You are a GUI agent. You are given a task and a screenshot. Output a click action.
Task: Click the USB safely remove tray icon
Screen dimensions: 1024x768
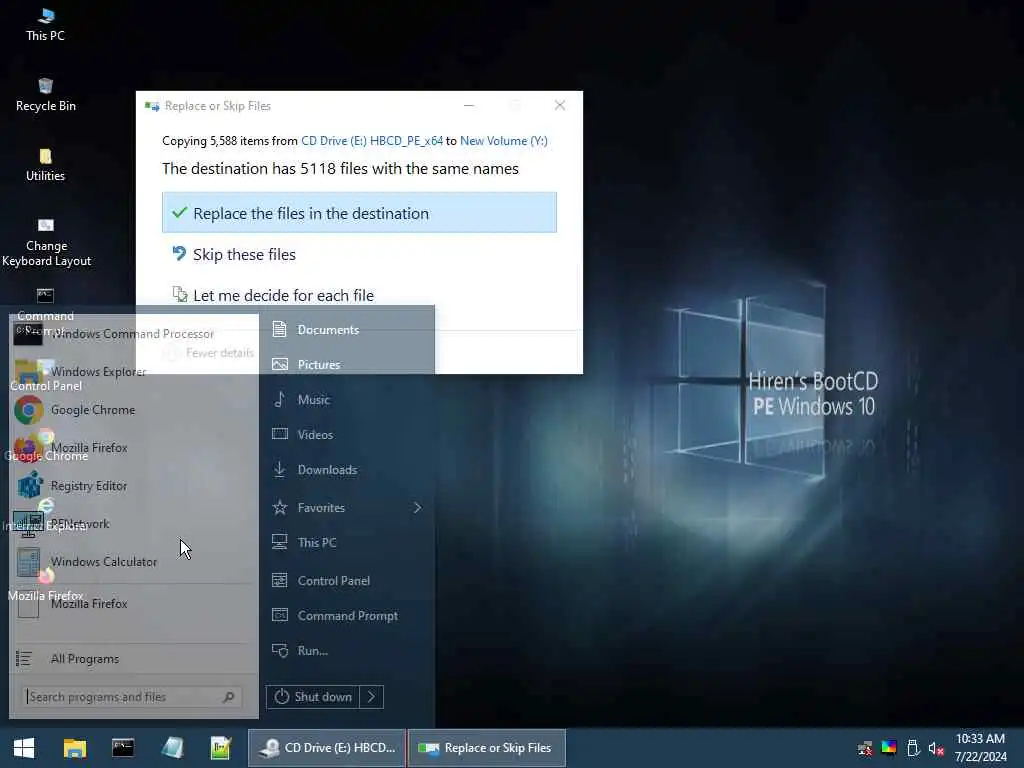click(x=913, y=748)
